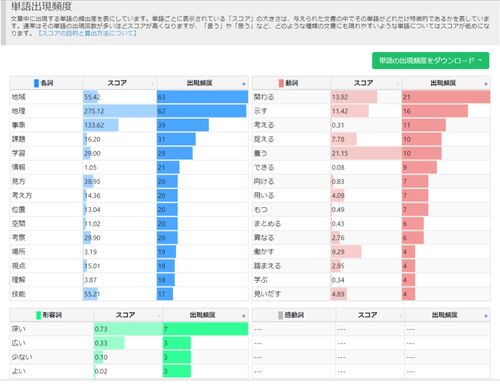
Task: Click sort arrow on adjective スコア header
Action: click(159, 316)
